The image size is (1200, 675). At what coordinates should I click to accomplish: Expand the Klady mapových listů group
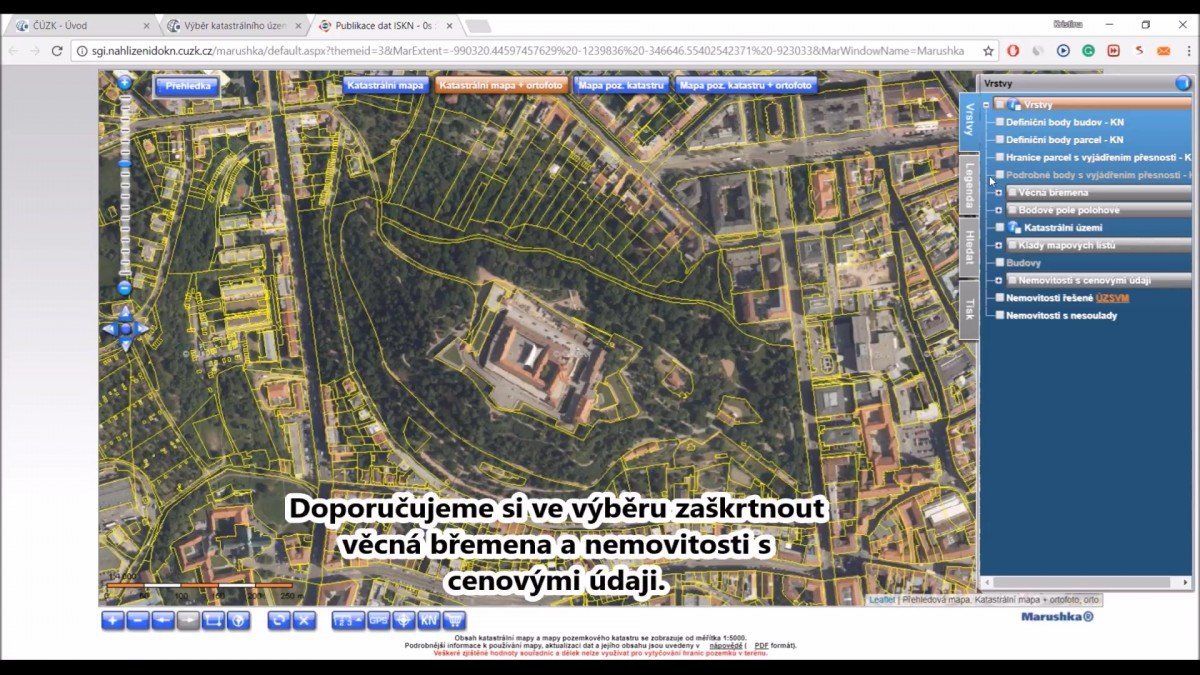click(x=998, y=245)
